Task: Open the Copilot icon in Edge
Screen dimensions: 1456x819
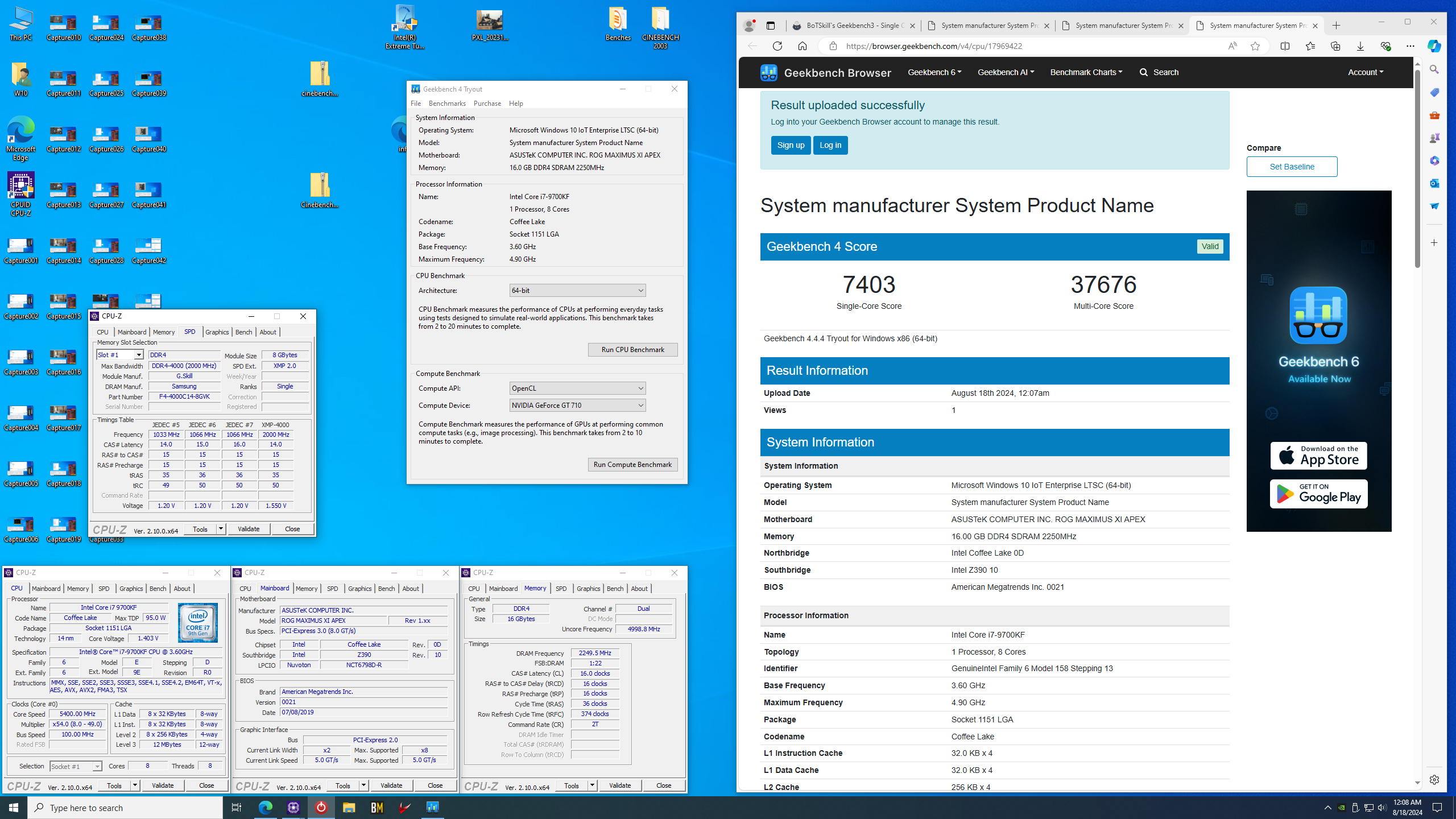Action: click(x=1434, y=46)
